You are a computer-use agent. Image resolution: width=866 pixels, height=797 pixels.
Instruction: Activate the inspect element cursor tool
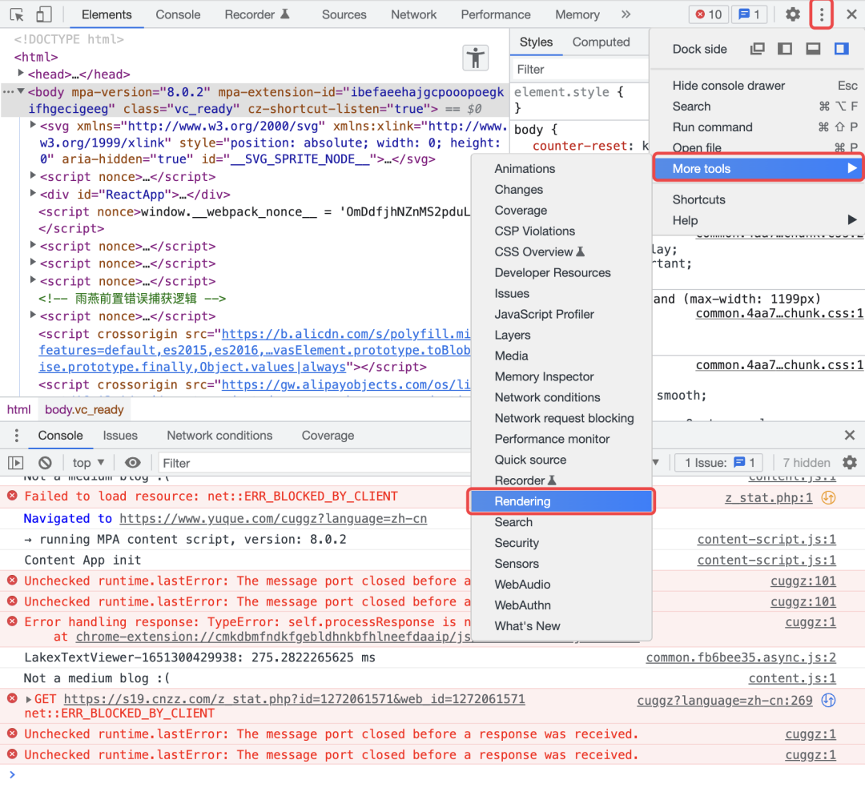point(15,14)
